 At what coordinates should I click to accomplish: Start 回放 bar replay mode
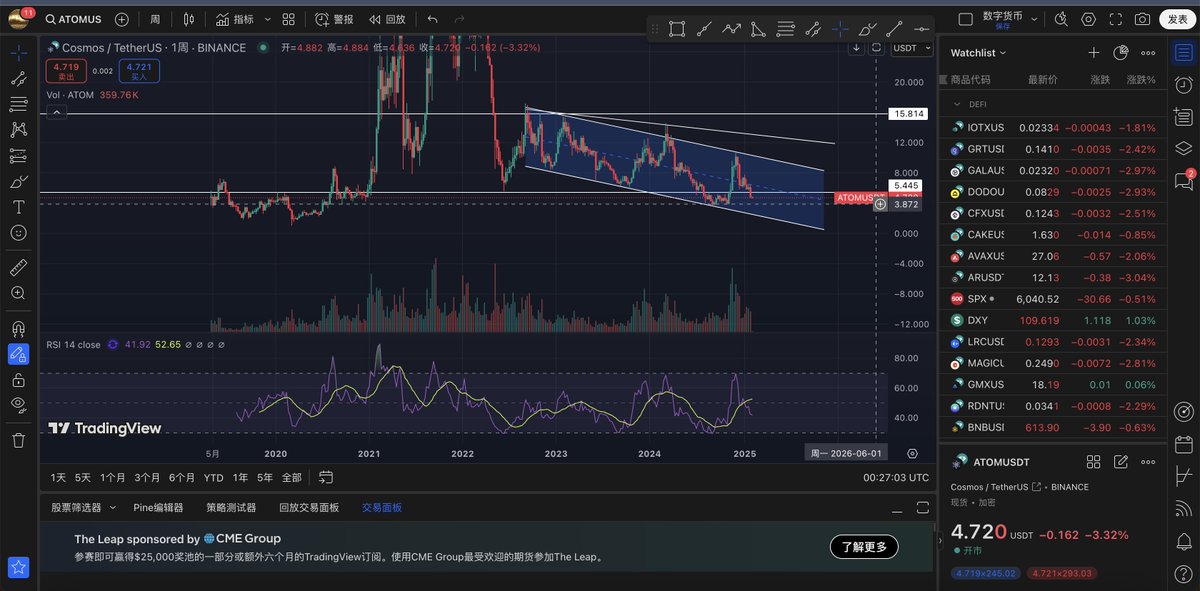pos(387,19)
